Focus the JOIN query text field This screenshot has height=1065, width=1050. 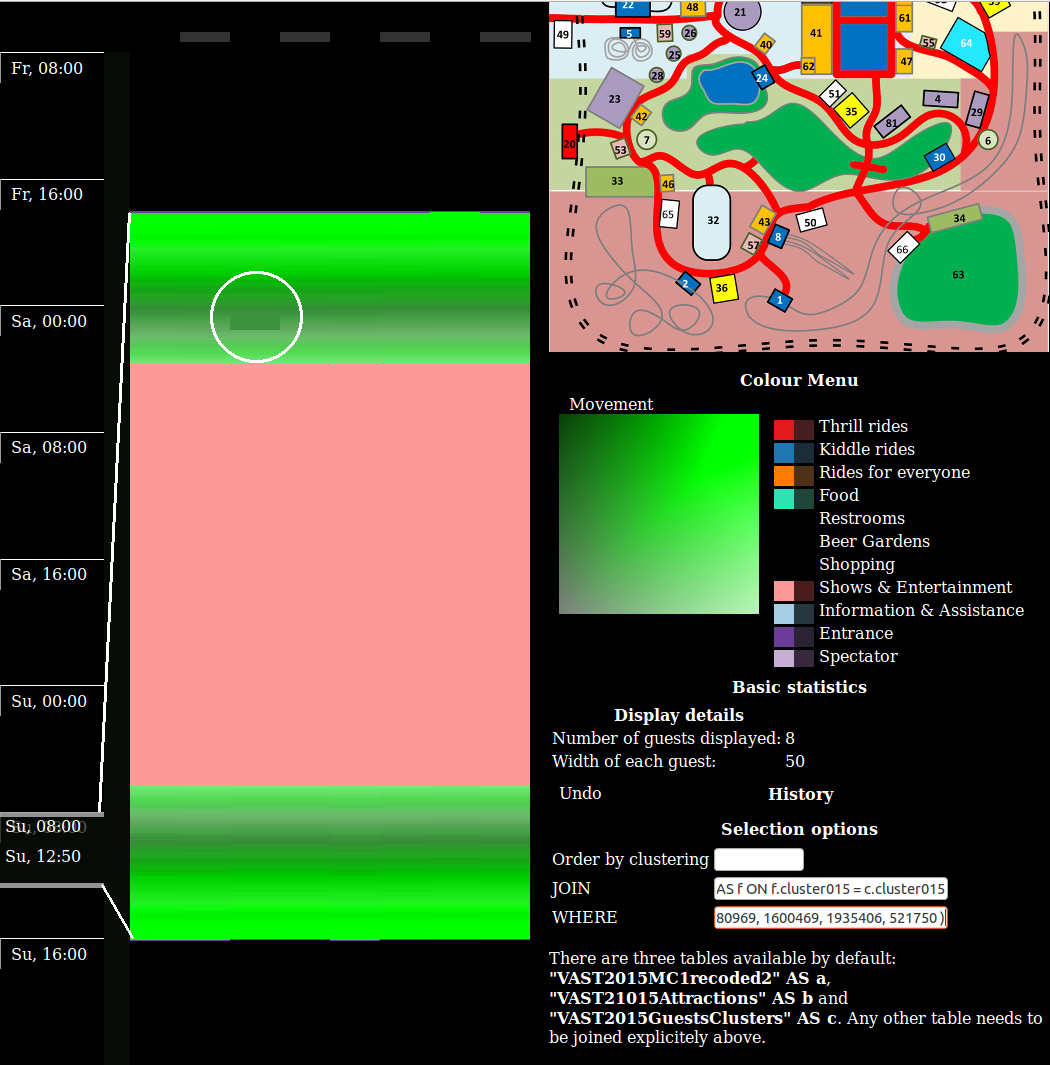click(x=830, y=889)
